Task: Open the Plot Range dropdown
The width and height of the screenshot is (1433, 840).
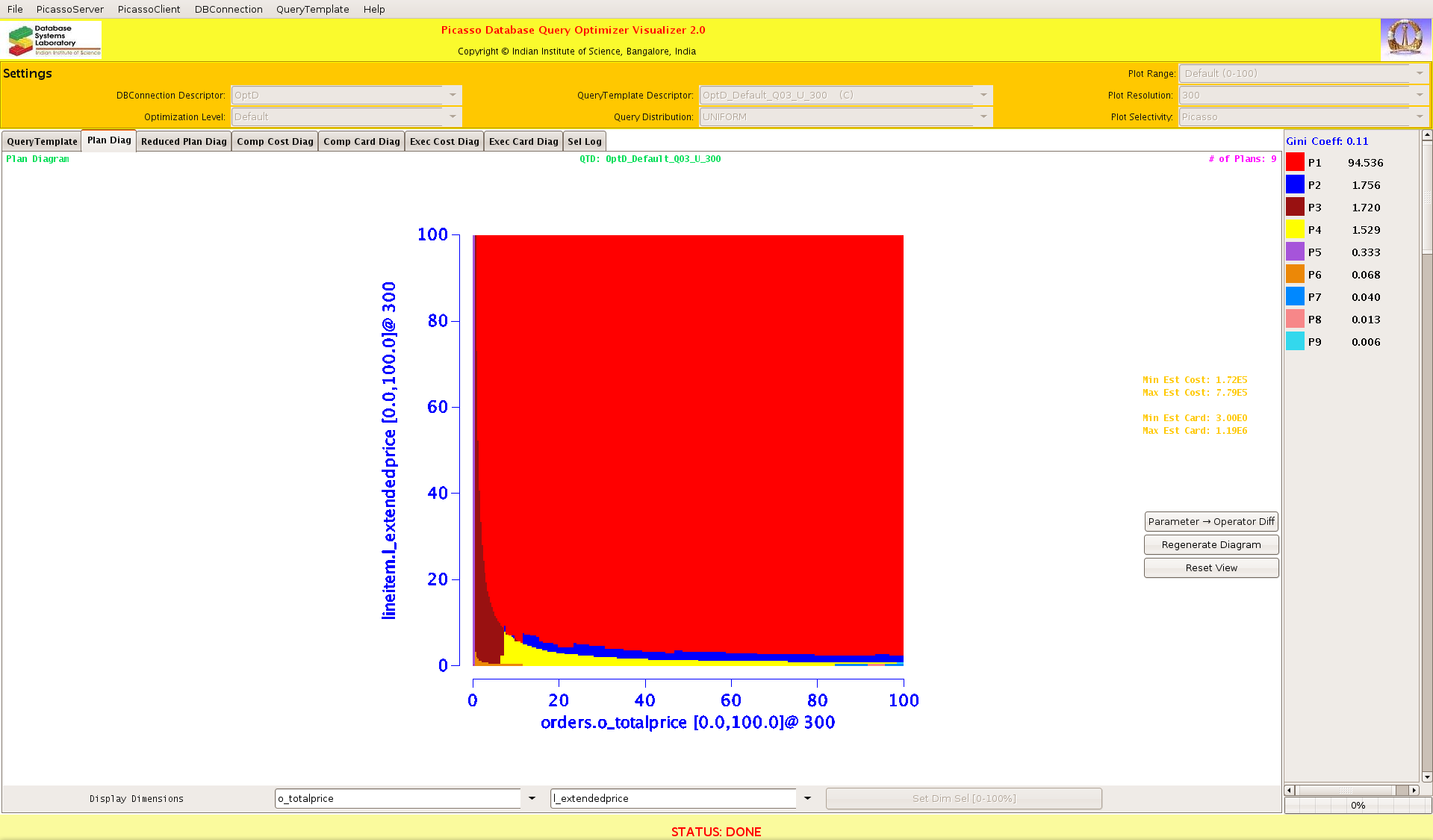Action: 1419,73
